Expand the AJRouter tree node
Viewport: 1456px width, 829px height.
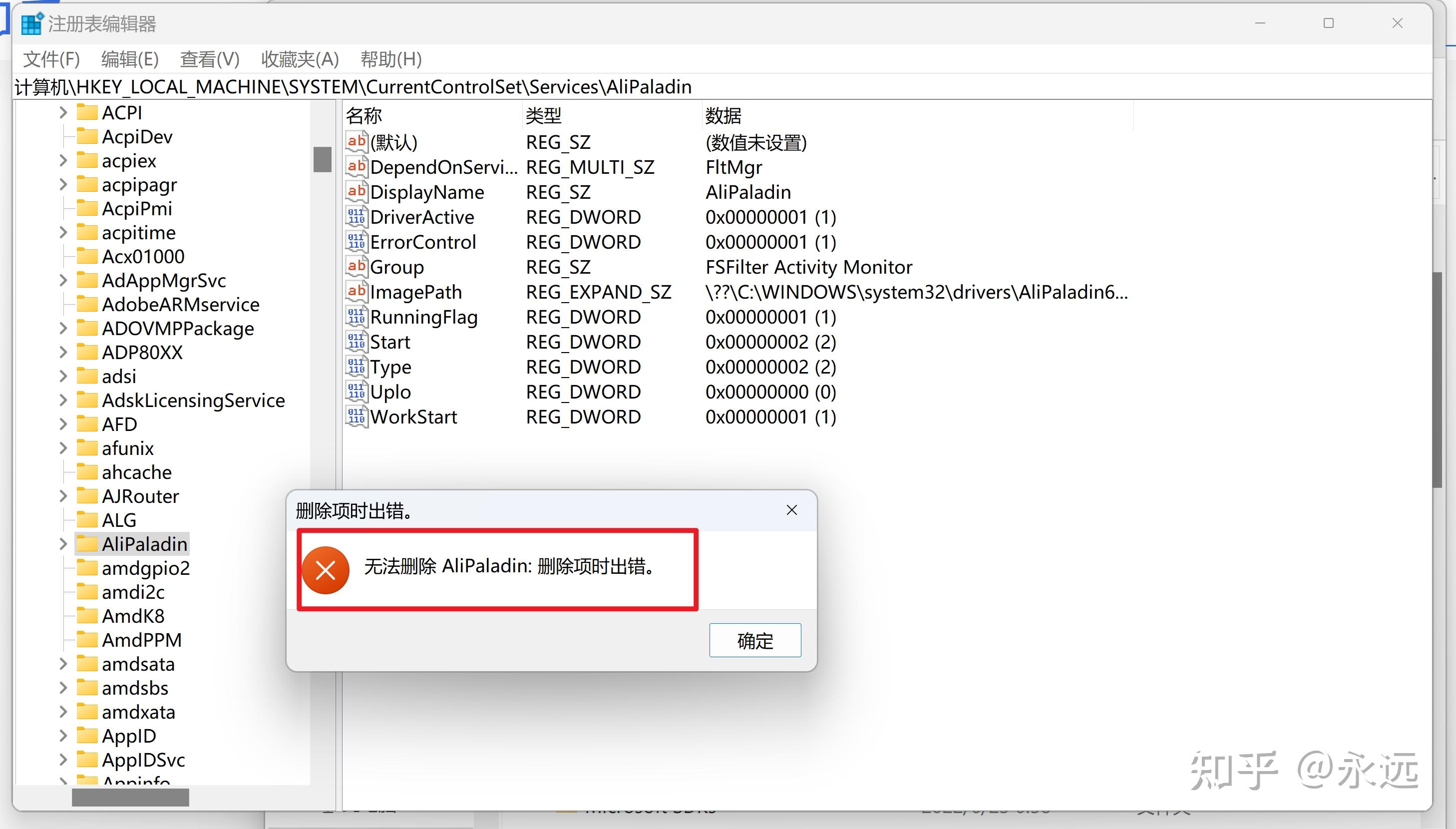click(x=63, y=496)
